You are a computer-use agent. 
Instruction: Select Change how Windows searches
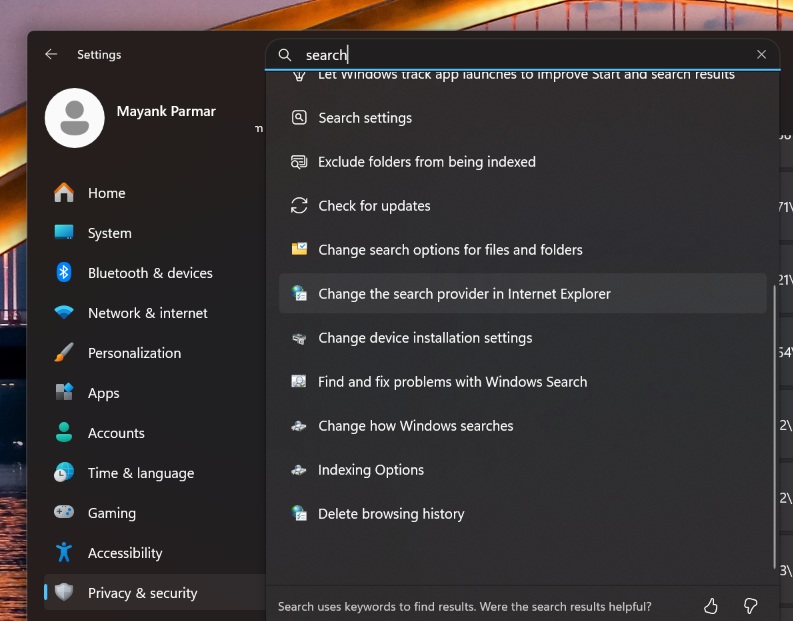click(x=522, y=426)
